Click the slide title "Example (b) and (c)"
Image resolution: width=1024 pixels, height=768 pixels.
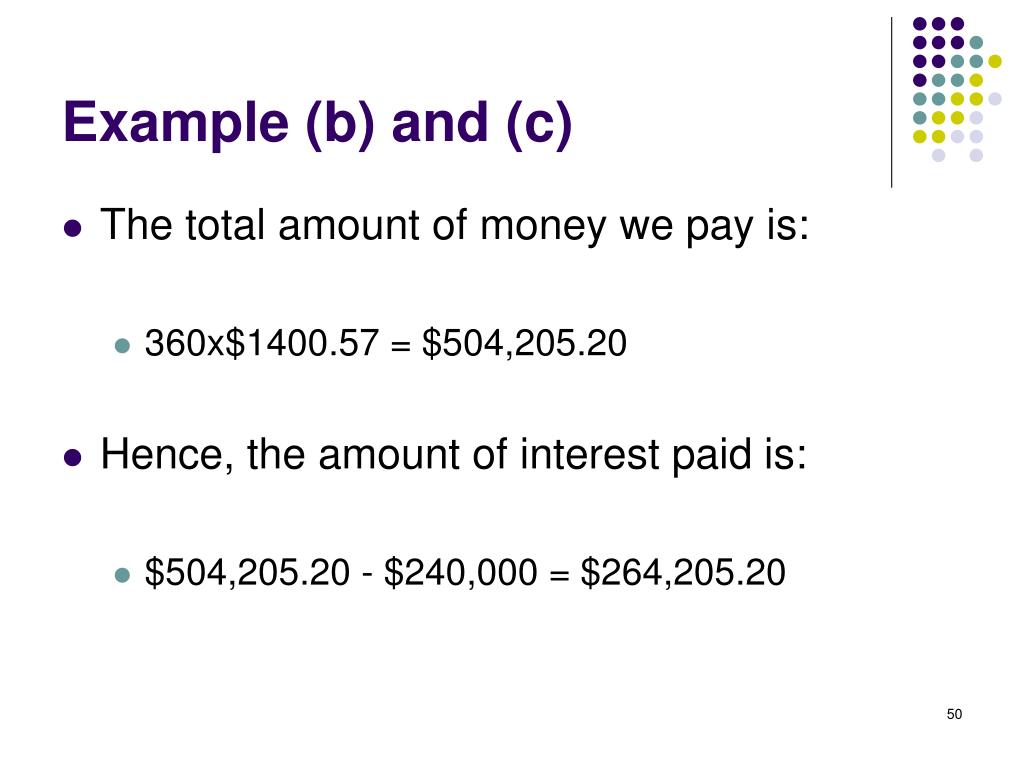tap(317, 123)
